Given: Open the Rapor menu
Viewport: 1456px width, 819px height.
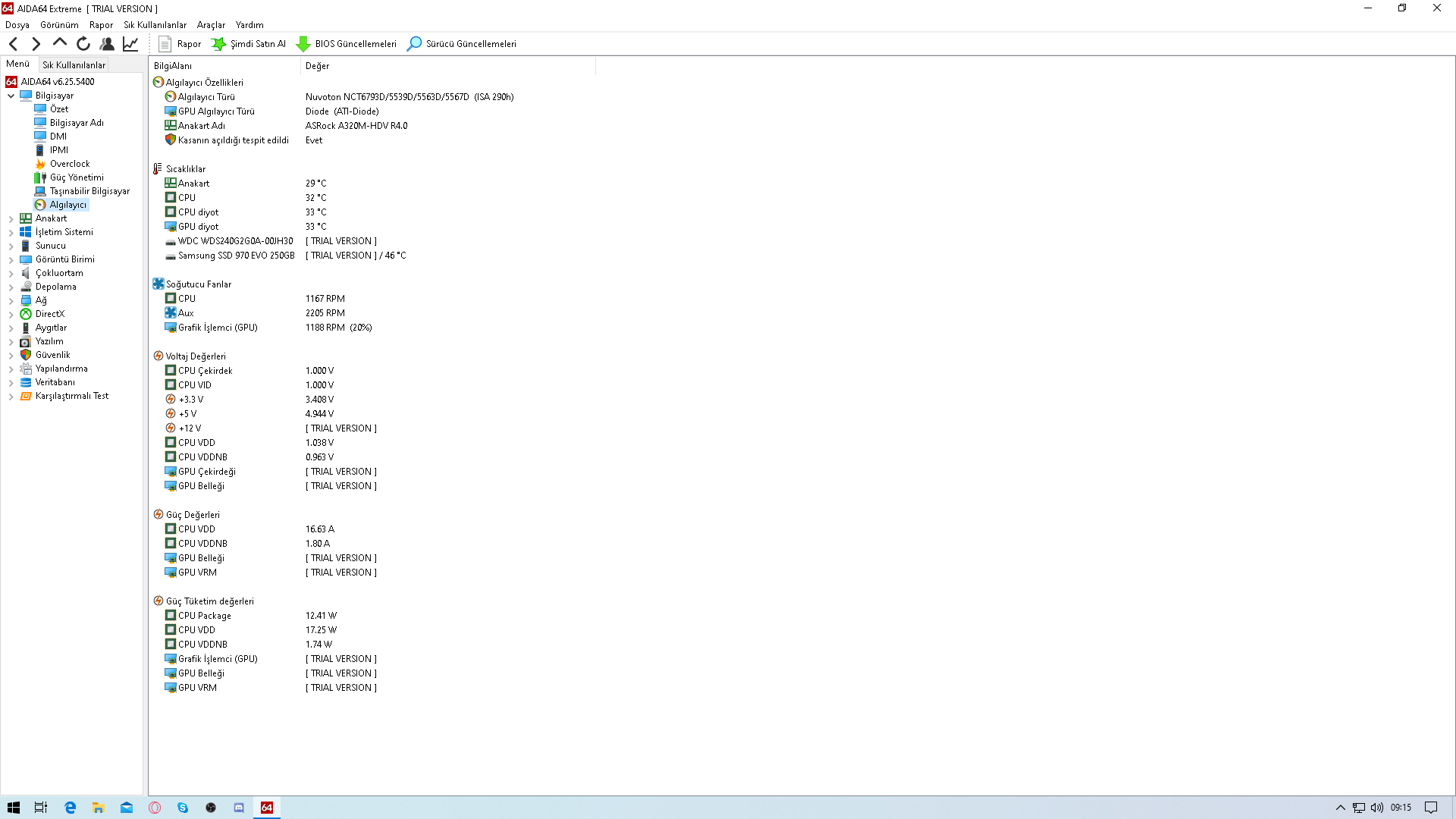Looking at the screenshot, I should 101,25.
